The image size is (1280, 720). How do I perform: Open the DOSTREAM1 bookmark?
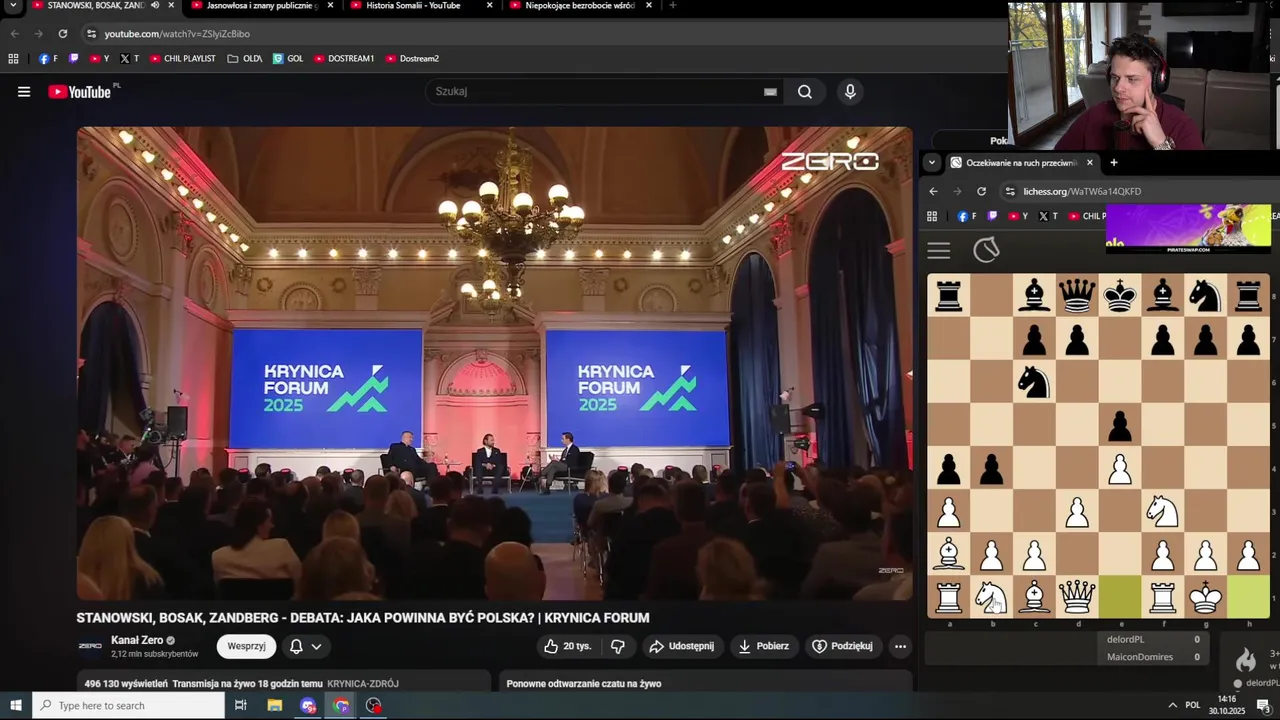344,59
